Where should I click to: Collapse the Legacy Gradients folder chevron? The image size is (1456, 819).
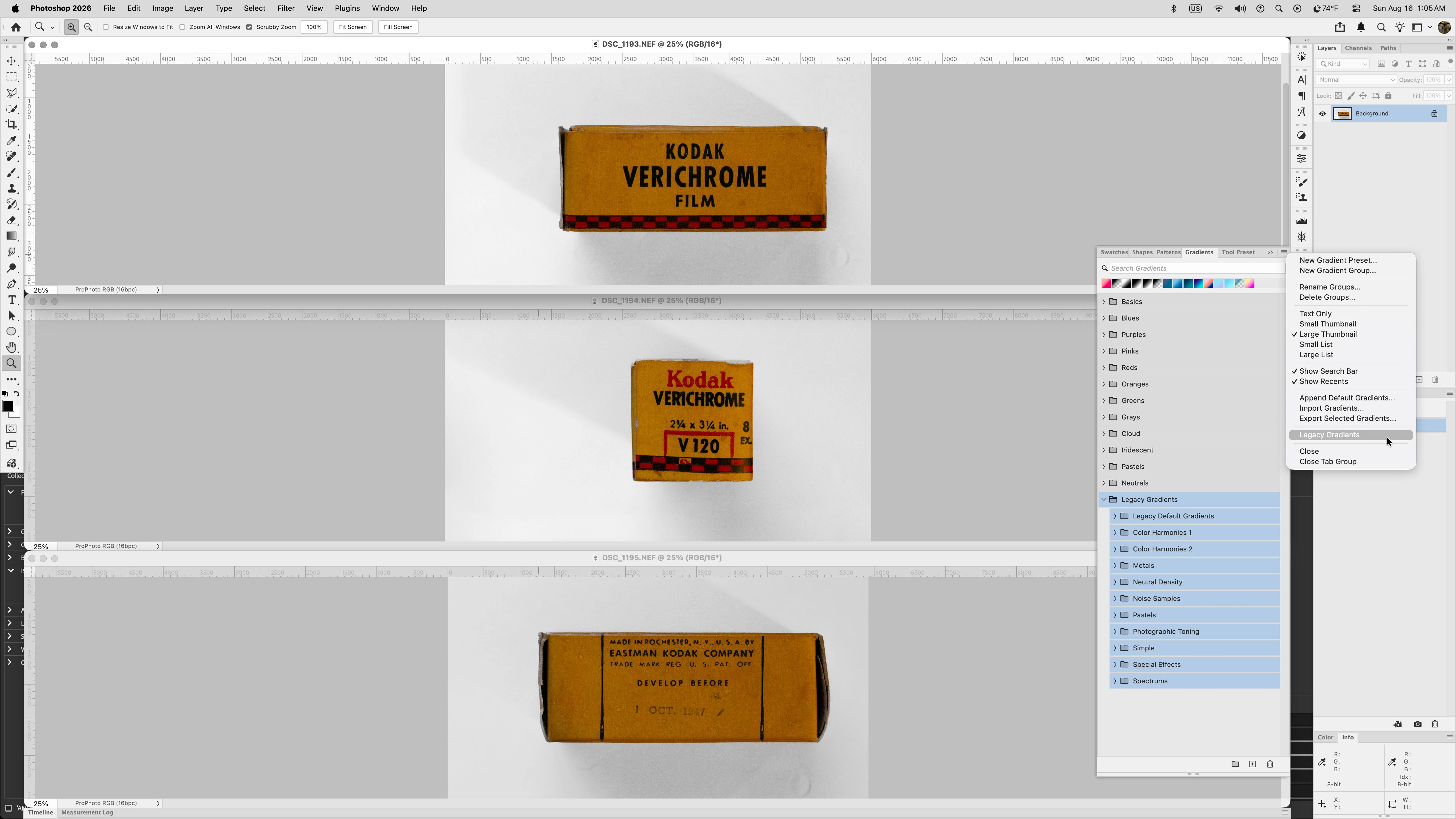1104,500
